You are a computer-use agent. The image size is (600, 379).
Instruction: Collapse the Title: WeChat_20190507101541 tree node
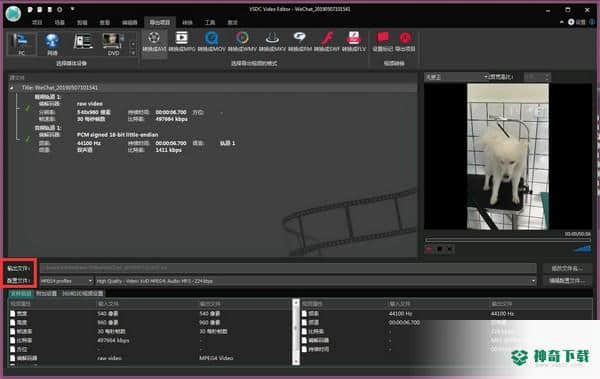[x=12, y=88]
